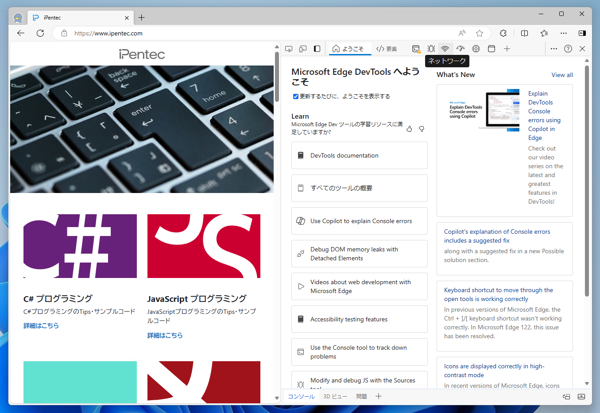Open a new browser tab

click(x=142, y=18)
